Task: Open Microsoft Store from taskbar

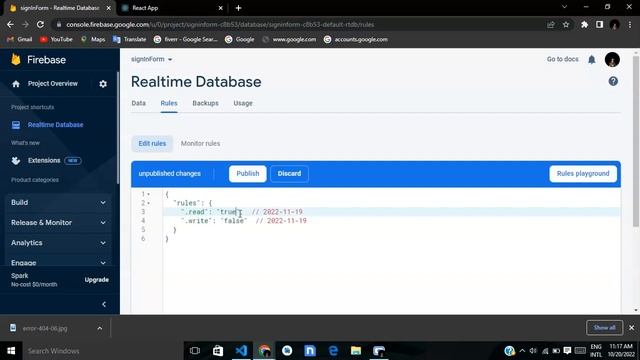Action: 218,351
